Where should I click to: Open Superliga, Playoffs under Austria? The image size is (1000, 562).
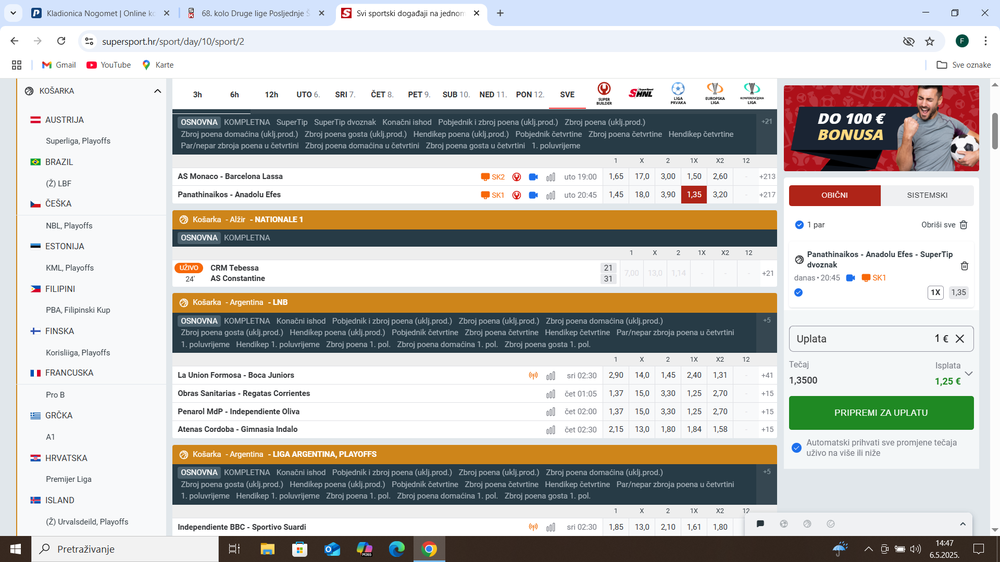tap(78, 141)
